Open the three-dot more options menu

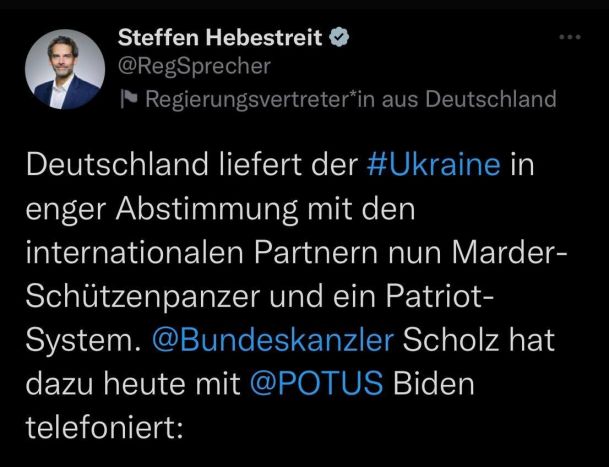(570, 37)
